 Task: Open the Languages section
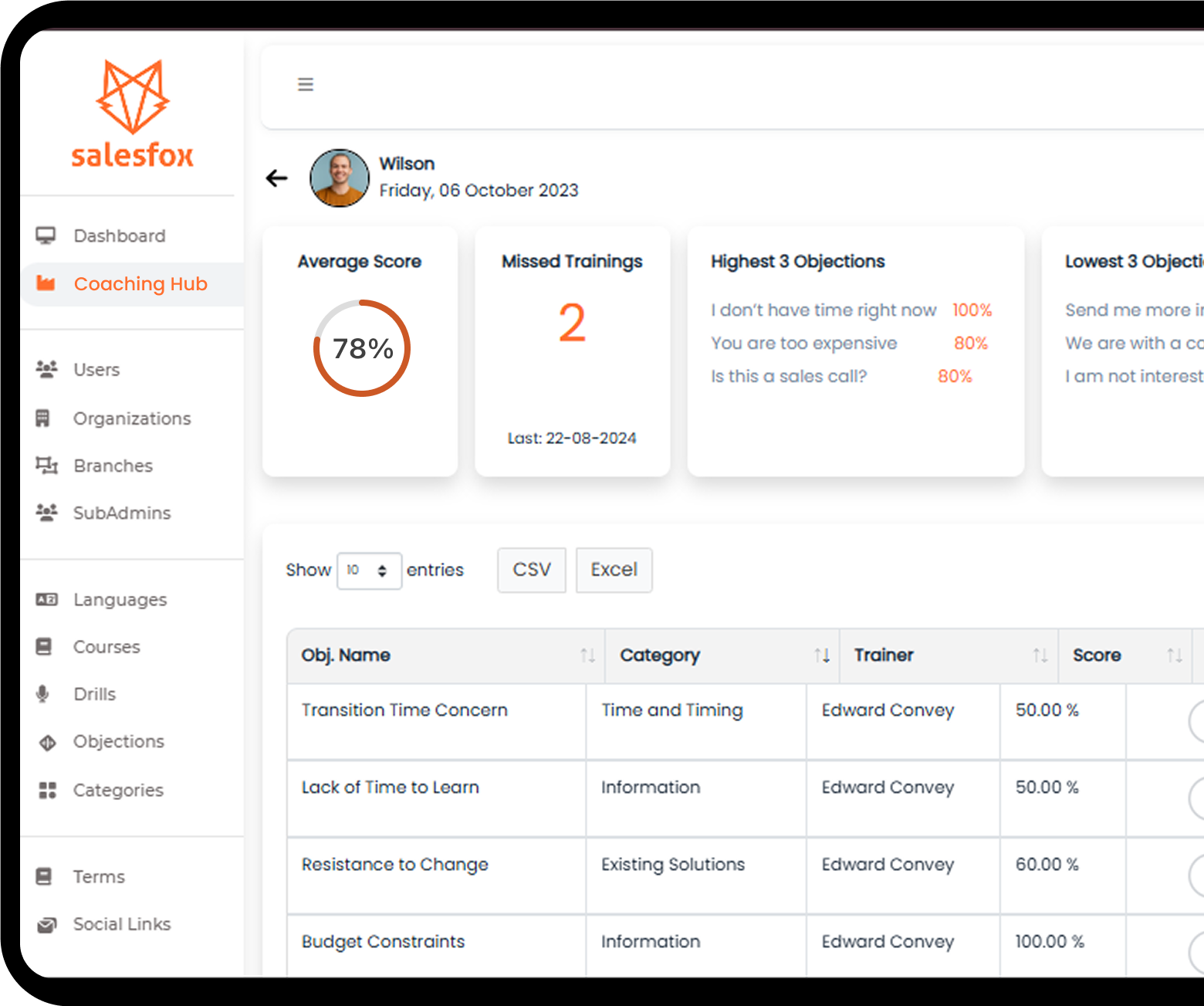120,600
